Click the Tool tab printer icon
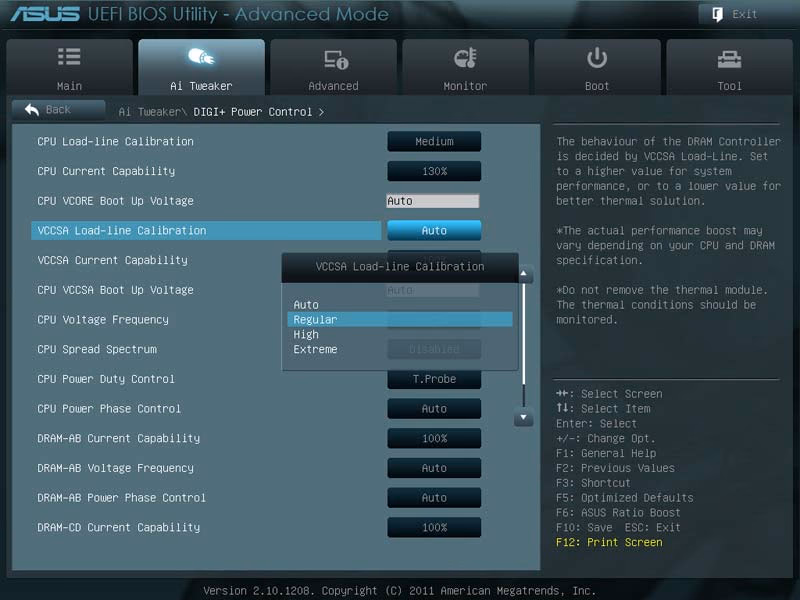The image size is (800, 600). point(729,59)
